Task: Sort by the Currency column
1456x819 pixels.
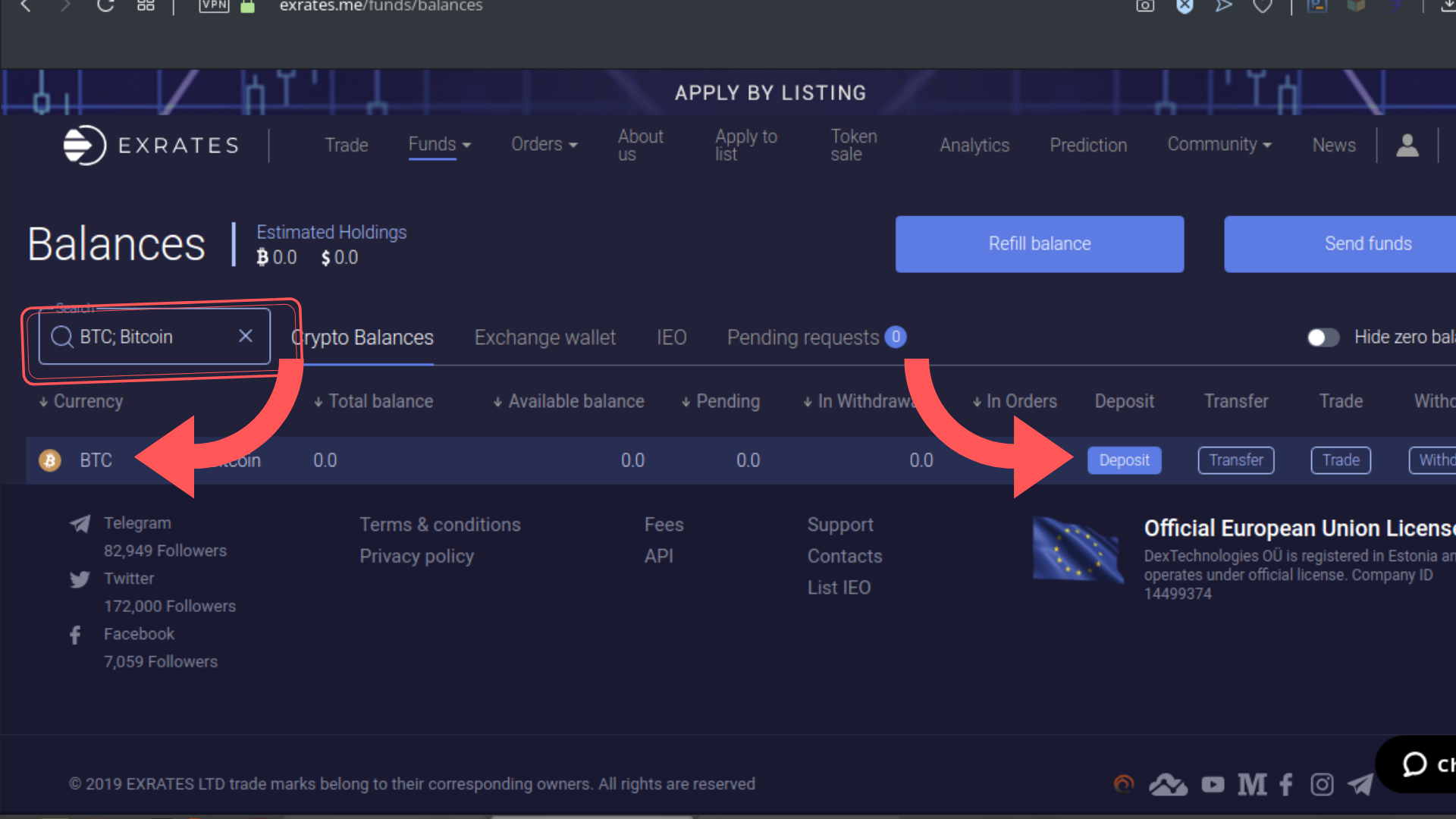Action: (x=81, y=401)
